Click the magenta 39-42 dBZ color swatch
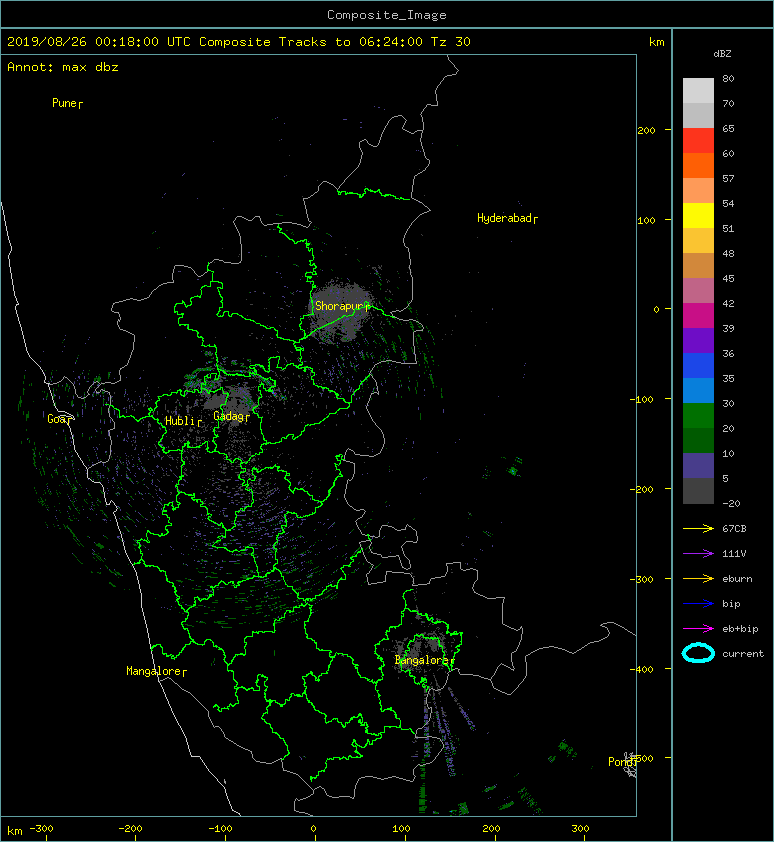 (x=698, y=316)
